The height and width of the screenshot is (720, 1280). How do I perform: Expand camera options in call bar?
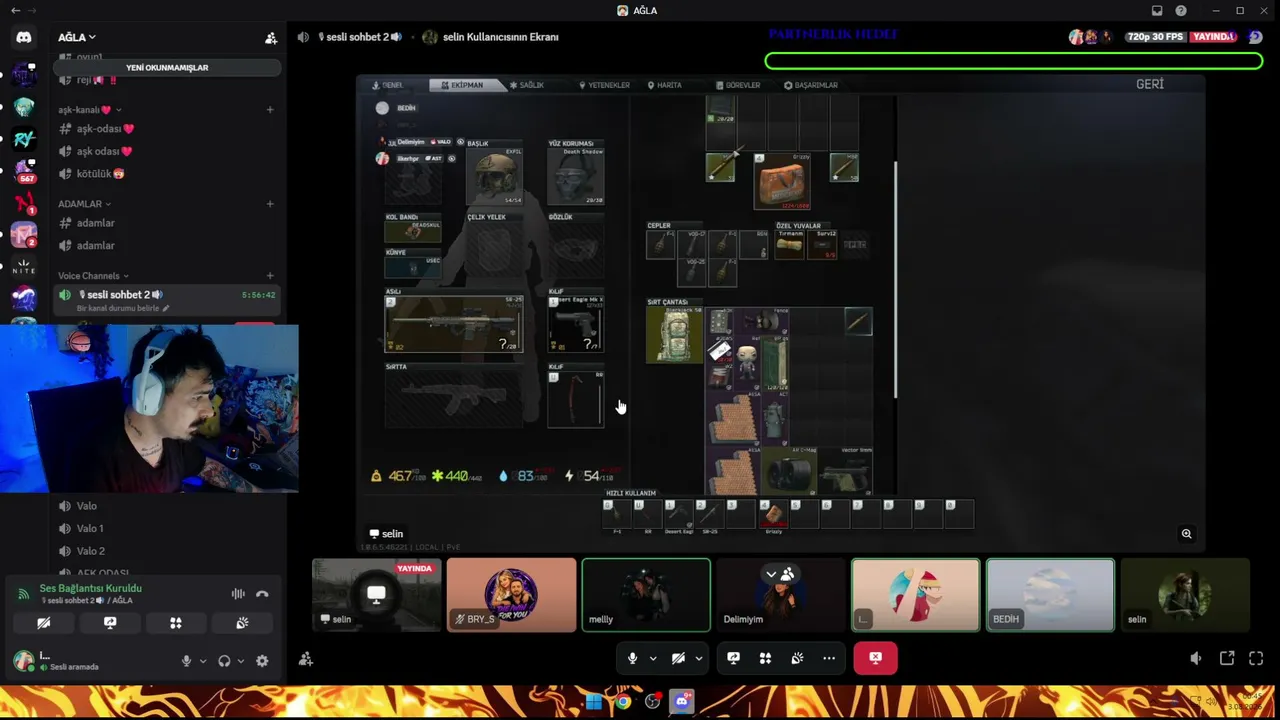point(699,658)
